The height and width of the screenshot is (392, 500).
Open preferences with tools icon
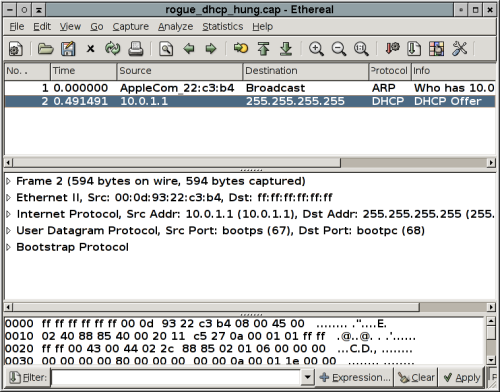coord(459,49)
